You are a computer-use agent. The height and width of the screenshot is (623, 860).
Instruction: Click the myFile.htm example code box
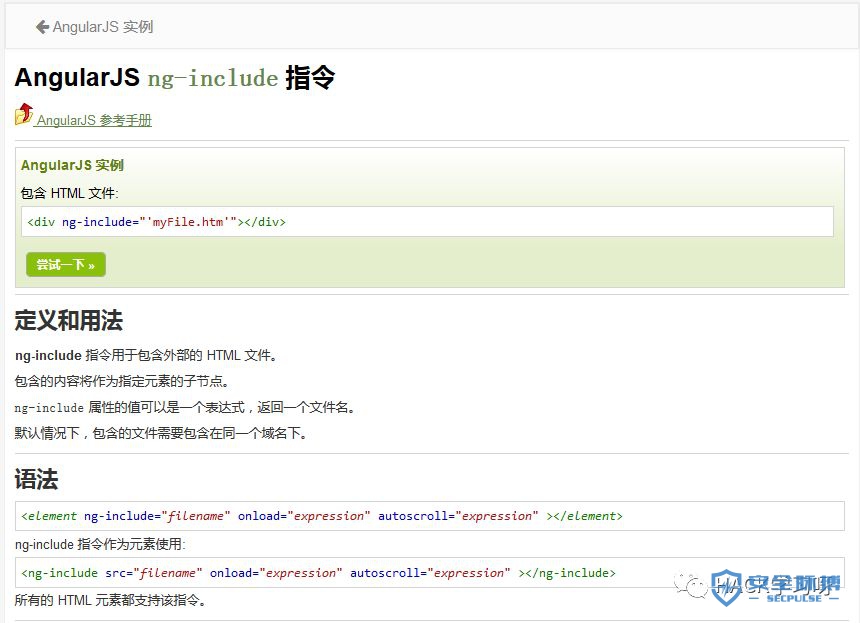pos(427,222)
